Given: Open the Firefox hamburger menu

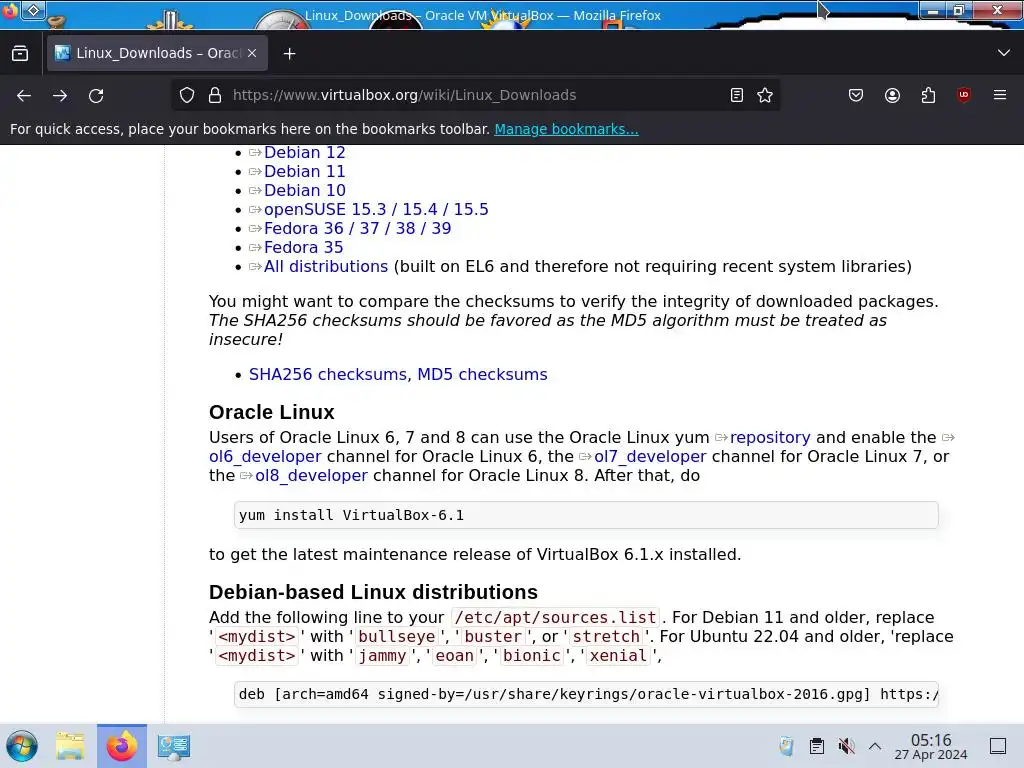Looking at the screenshot, I should pyautogui.click(x=1000, y=95).
